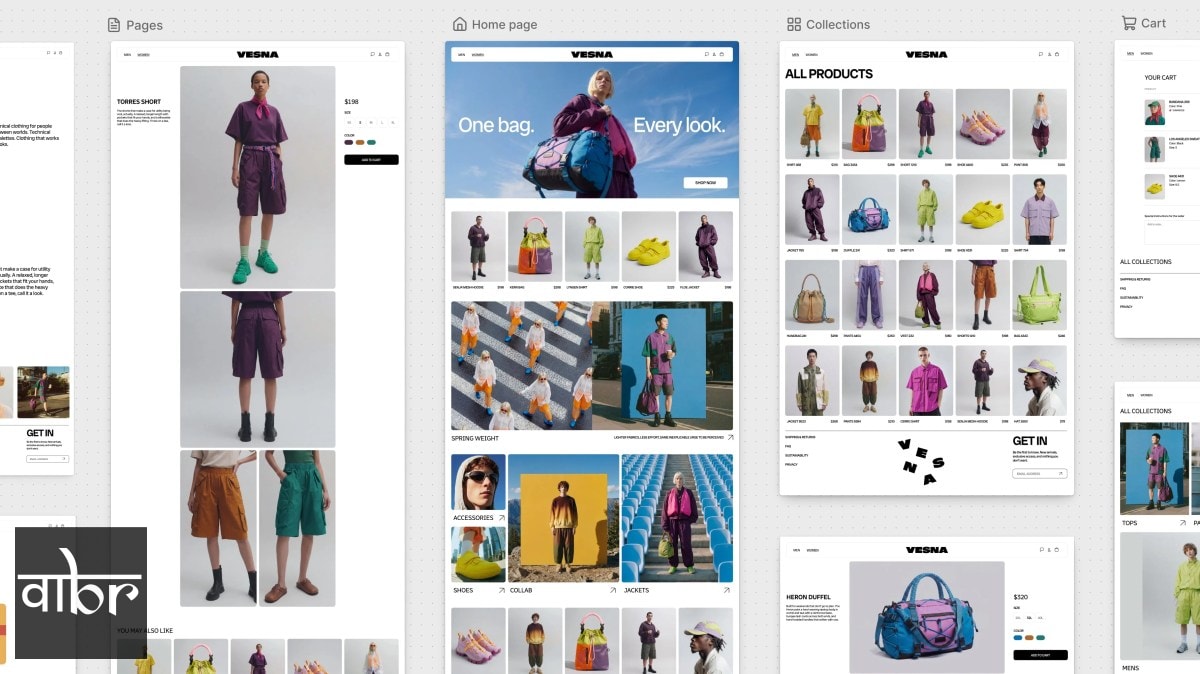
Task: Click the arrow icon next to Accessories
Action: [x=501, y=518]
